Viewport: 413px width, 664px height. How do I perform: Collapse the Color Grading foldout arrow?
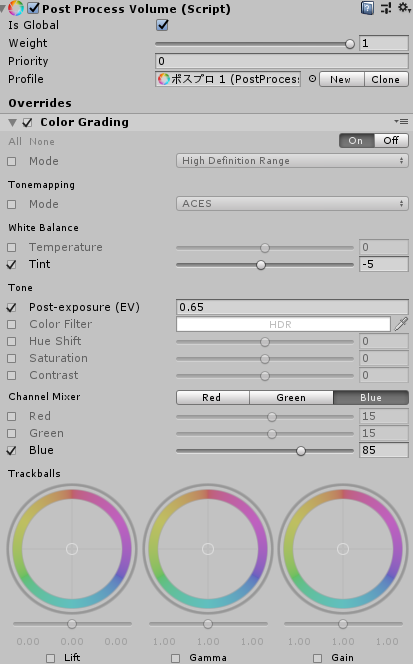pos(12,123)
